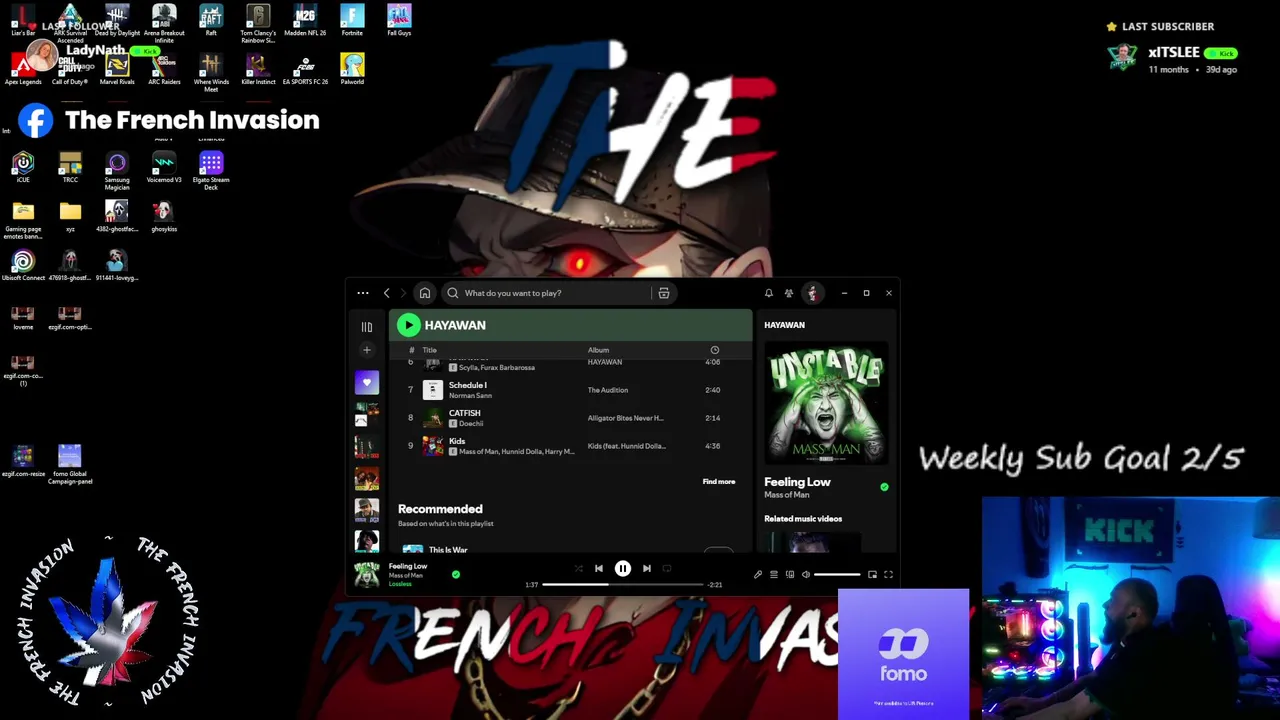
Task: Open Fortnite desktop shortcut
Action: click(x=352, y=21)
